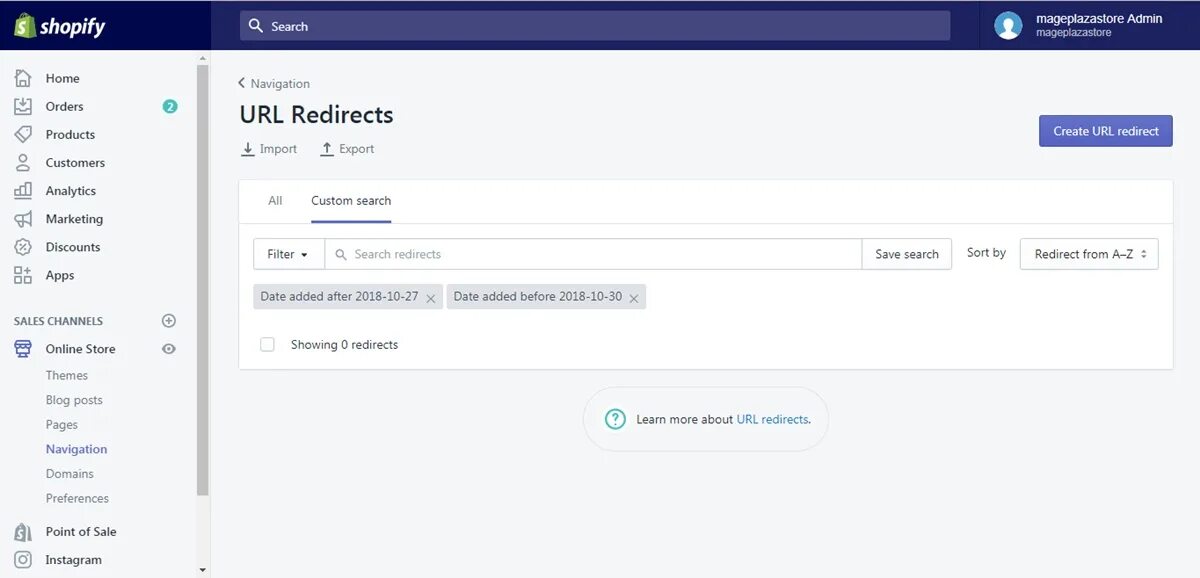This screenshot has width=1200, height=578.
Task: Open the Online Store channel
Action: 80,349
